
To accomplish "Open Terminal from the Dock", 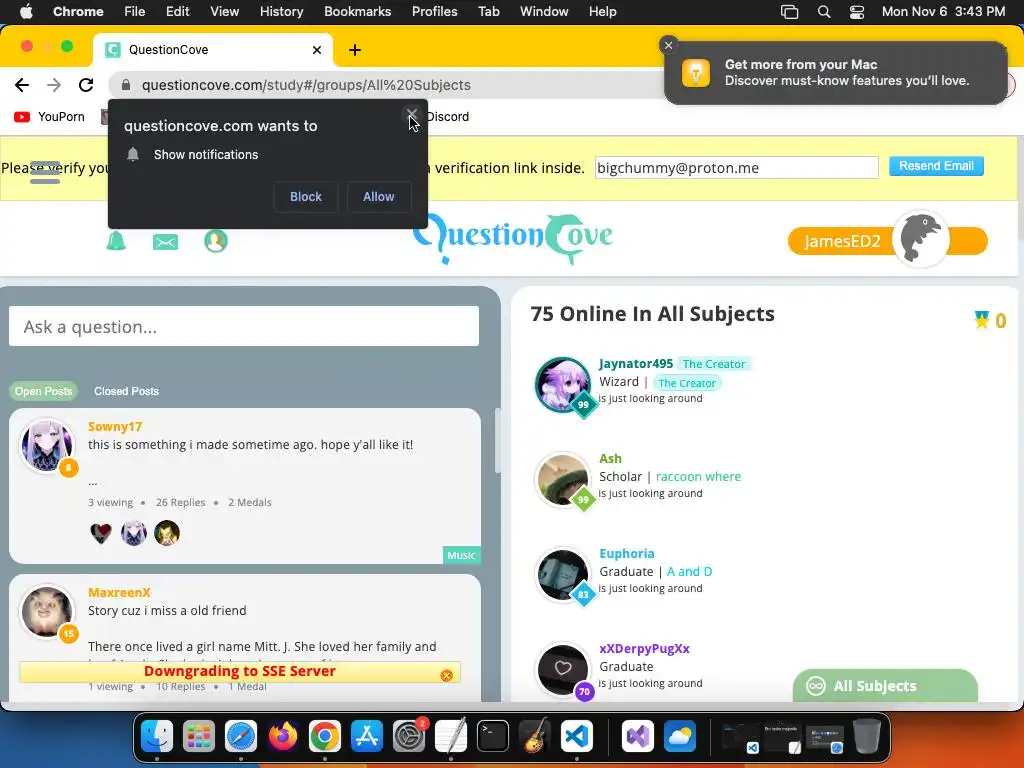I will pos(492,737).
